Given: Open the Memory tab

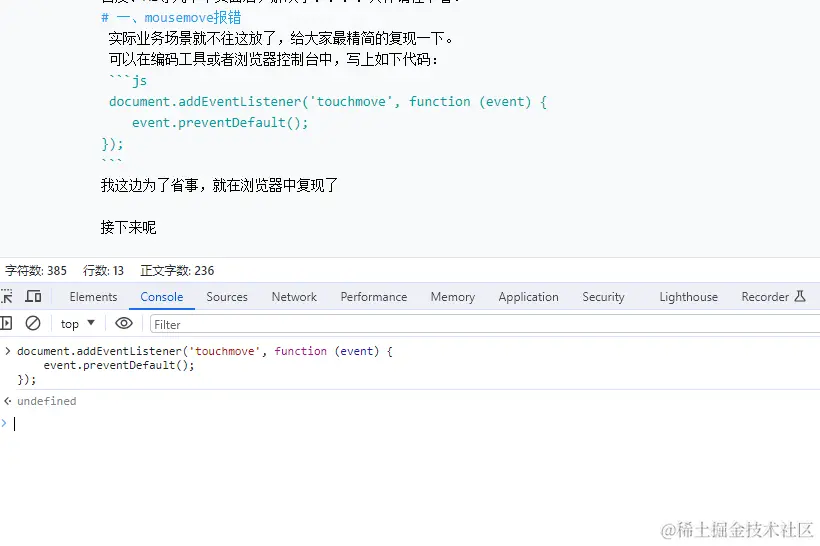Looking at the screenshot, I should click(452, 297).
